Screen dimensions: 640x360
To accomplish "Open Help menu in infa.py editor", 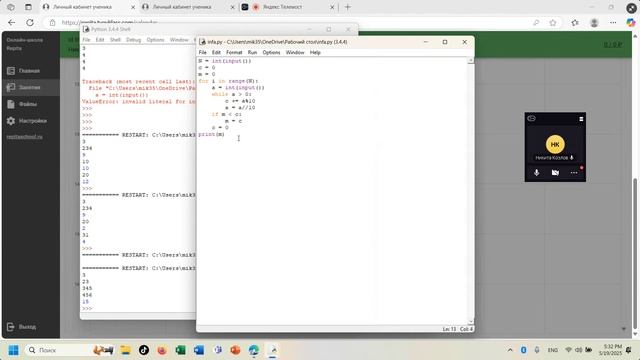I will coord(315,53).
